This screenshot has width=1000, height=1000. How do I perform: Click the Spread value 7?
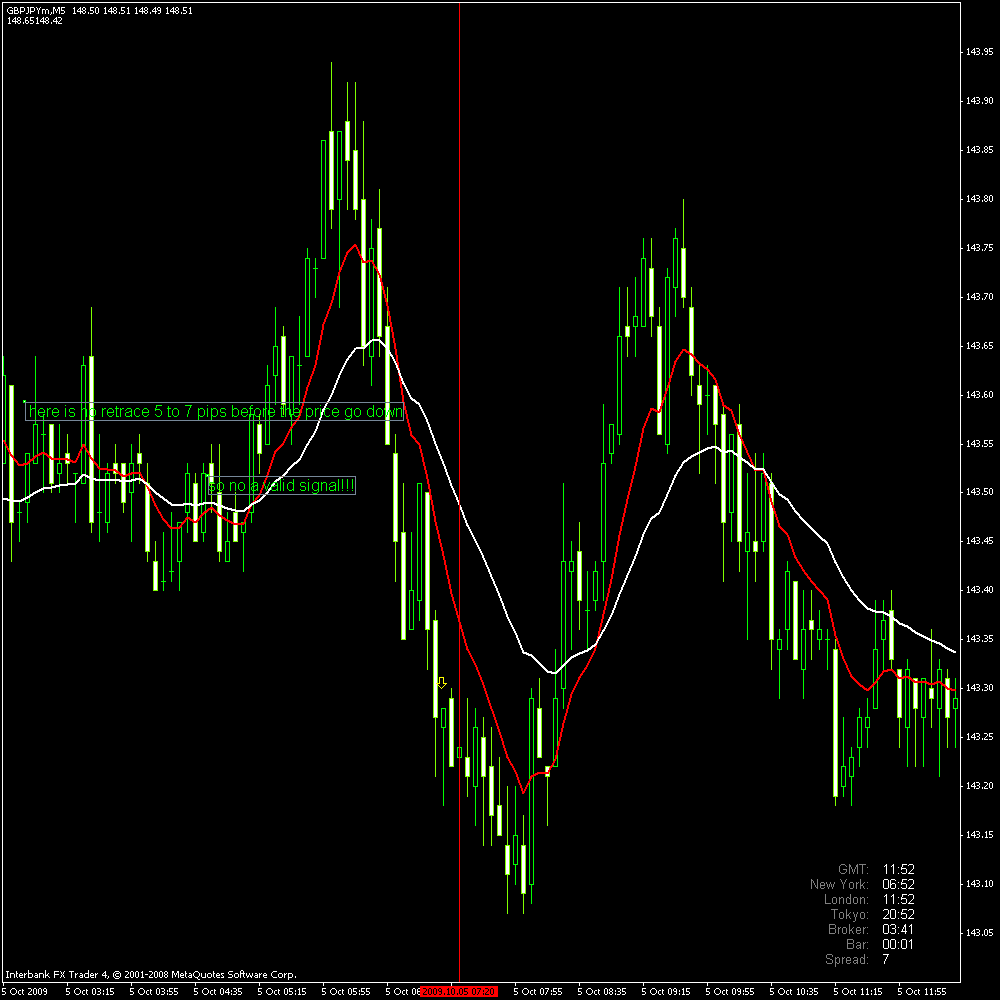coord(885,959)
